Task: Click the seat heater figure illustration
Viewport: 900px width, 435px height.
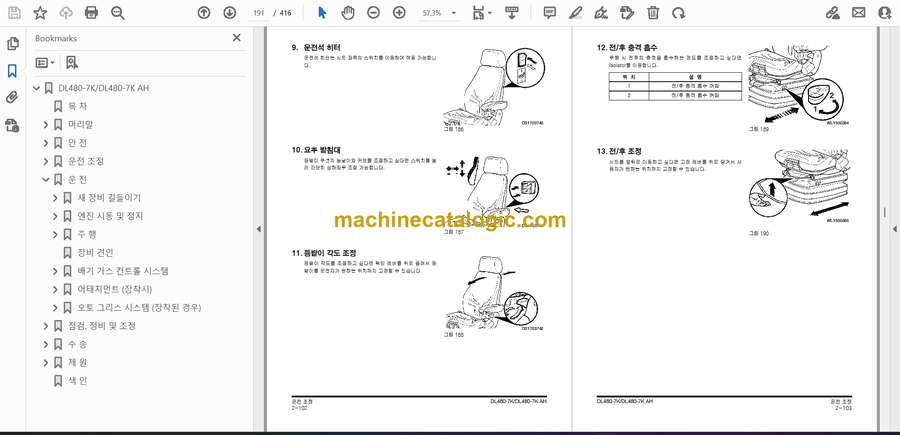Action: [x=493, y=87]
